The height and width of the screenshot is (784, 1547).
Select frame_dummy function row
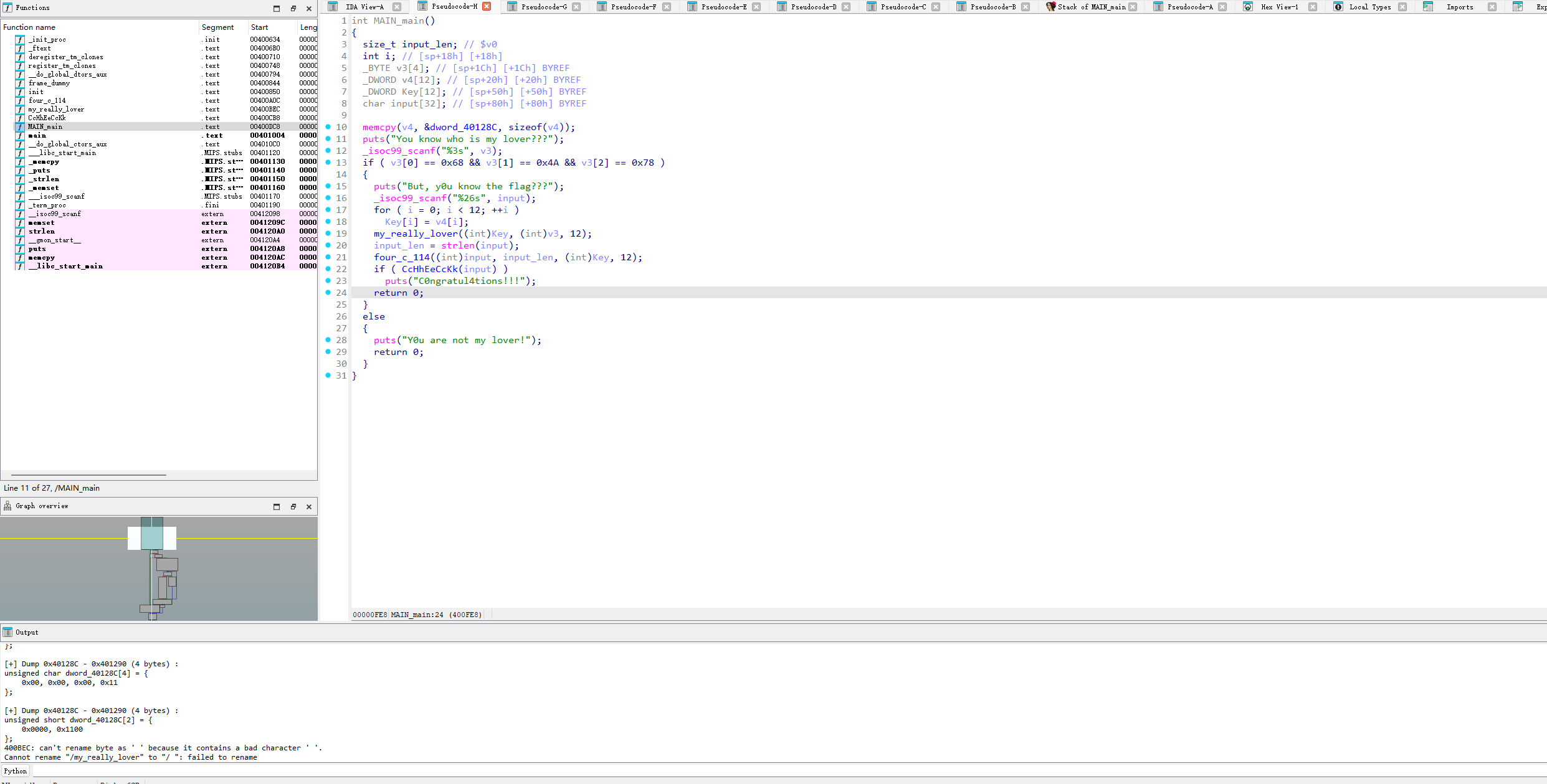coord(159,83)
